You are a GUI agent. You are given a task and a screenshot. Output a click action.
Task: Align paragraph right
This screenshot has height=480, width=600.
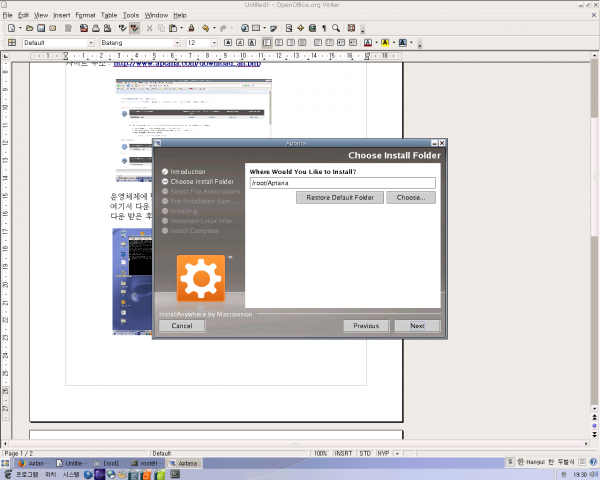point(291,42)
